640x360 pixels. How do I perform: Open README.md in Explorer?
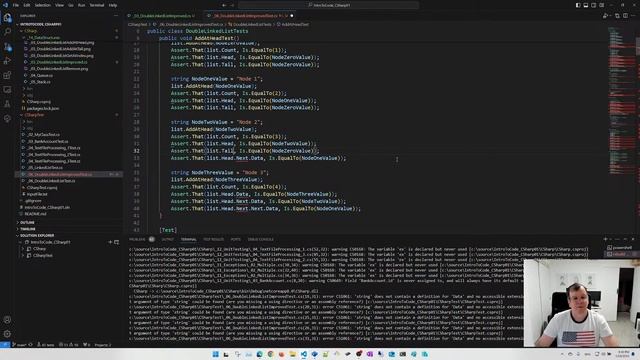click(35, 214)
